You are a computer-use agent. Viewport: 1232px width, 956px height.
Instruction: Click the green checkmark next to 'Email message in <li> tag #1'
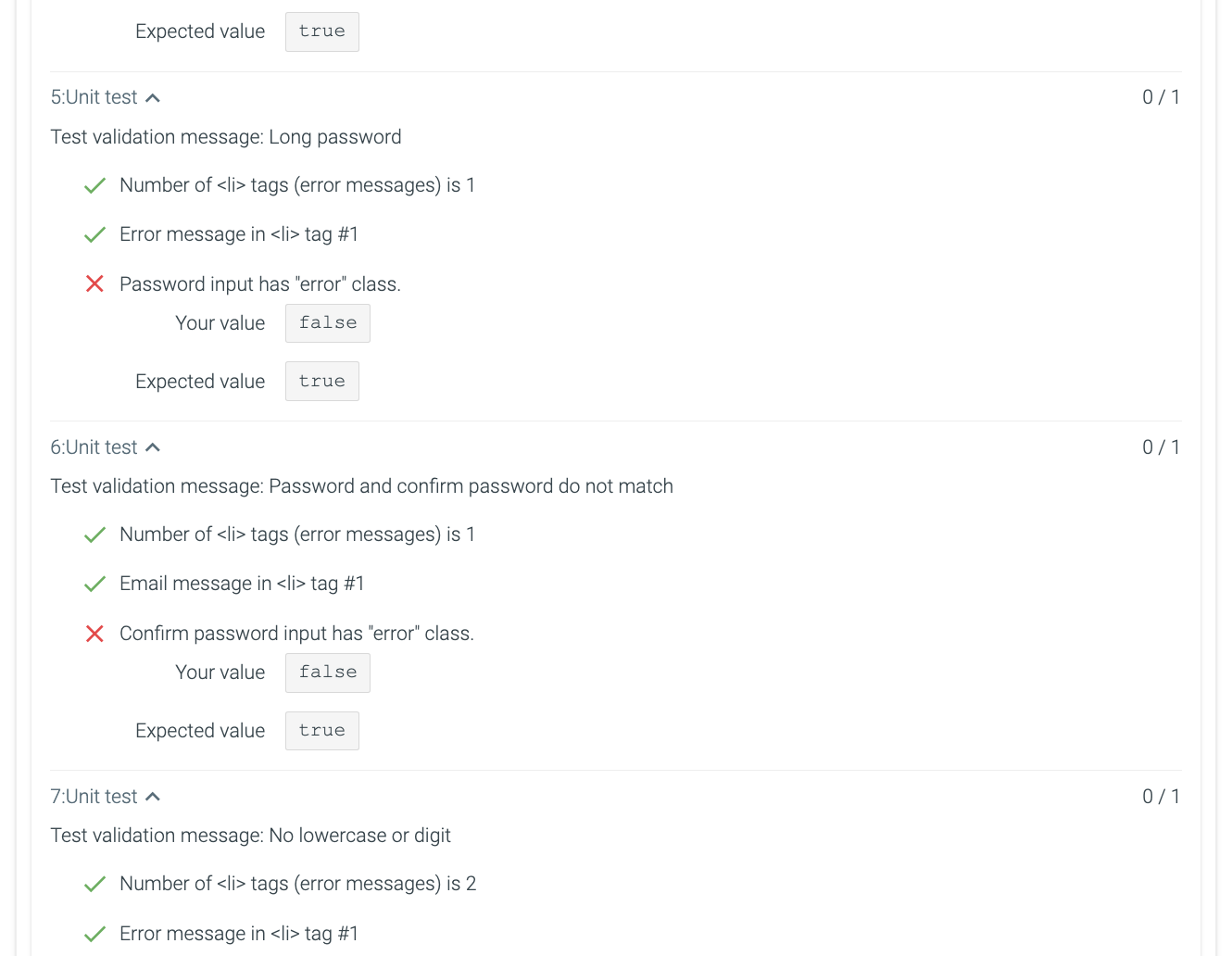coord(94,584)
